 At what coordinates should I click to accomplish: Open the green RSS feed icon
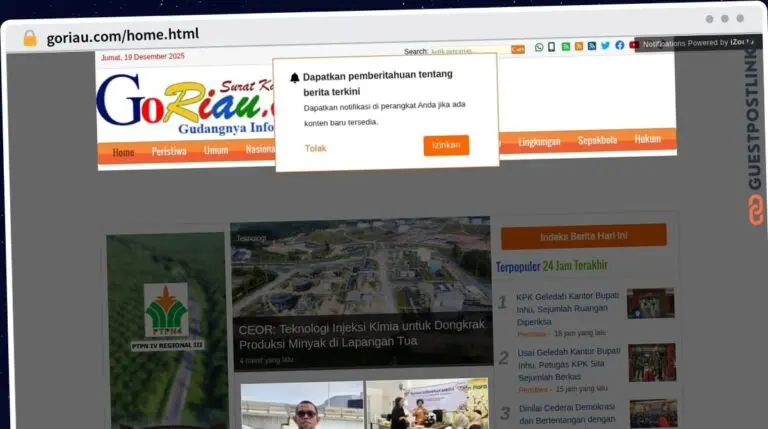coord(566,47)
